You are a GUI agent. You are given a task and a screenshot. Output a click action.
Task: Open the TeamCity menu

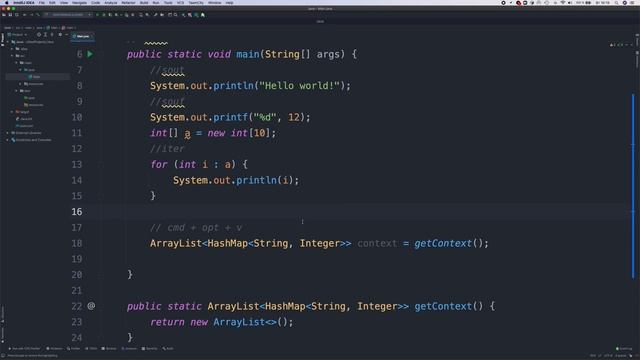coord(196,2)
